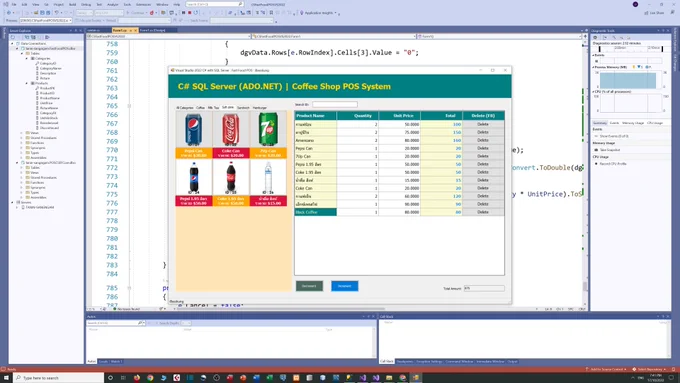Viewport: 680px width, 383px height.
Task: Add 7Up Can product from the thumbnail
Action: (268, 134)
